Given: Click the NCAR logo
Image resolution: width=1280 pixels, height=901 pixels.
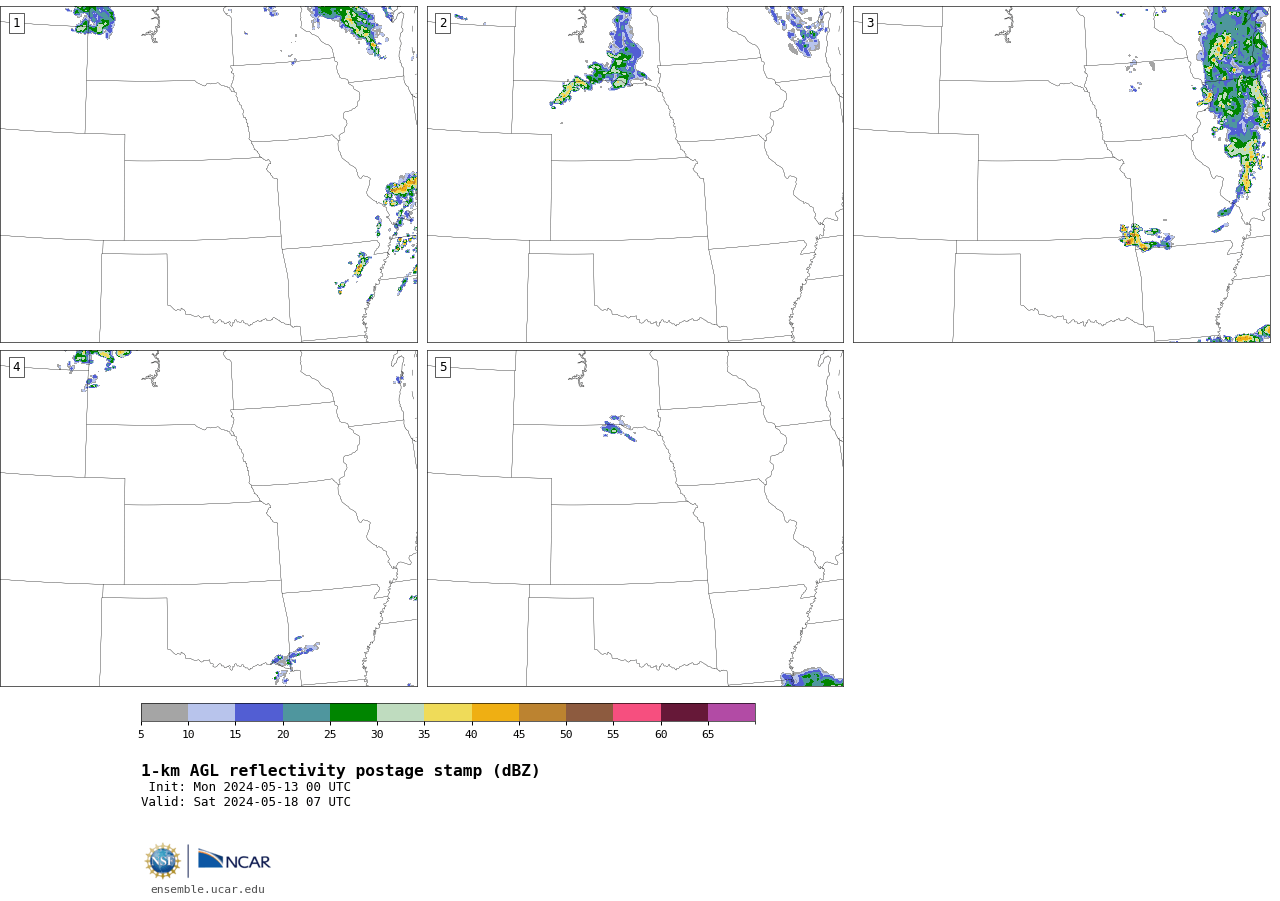Looking at the screenshot, I should (x=234, y=860).
